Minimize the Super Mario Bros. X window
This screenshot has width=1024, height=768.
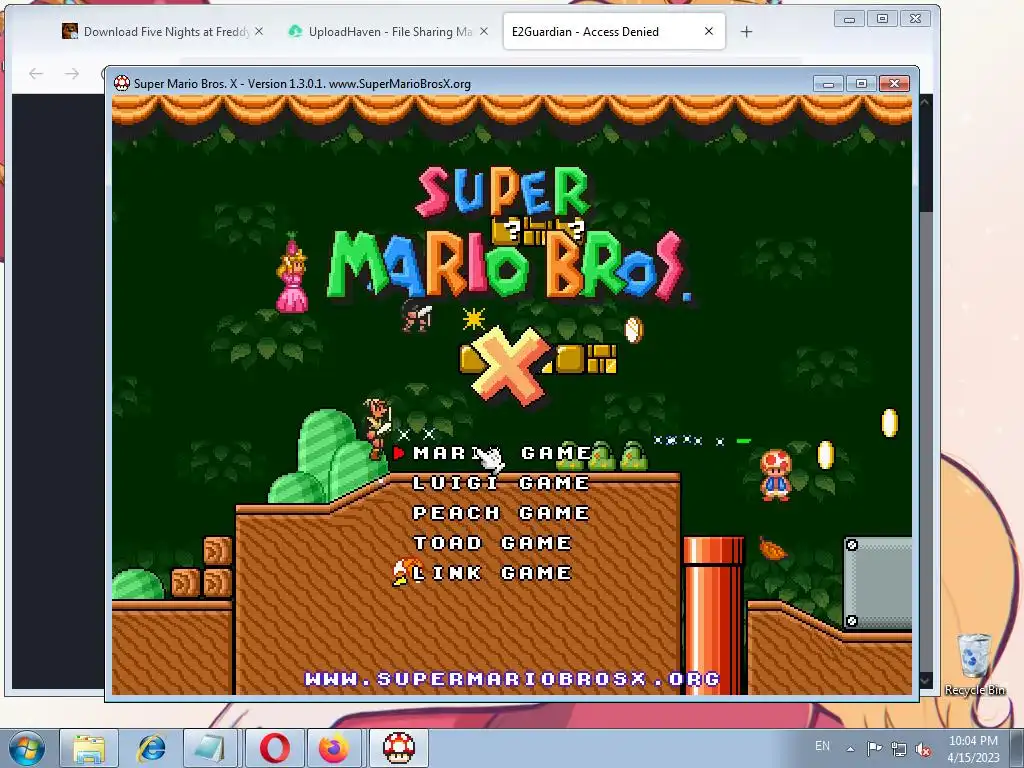[x=828, y=84]
